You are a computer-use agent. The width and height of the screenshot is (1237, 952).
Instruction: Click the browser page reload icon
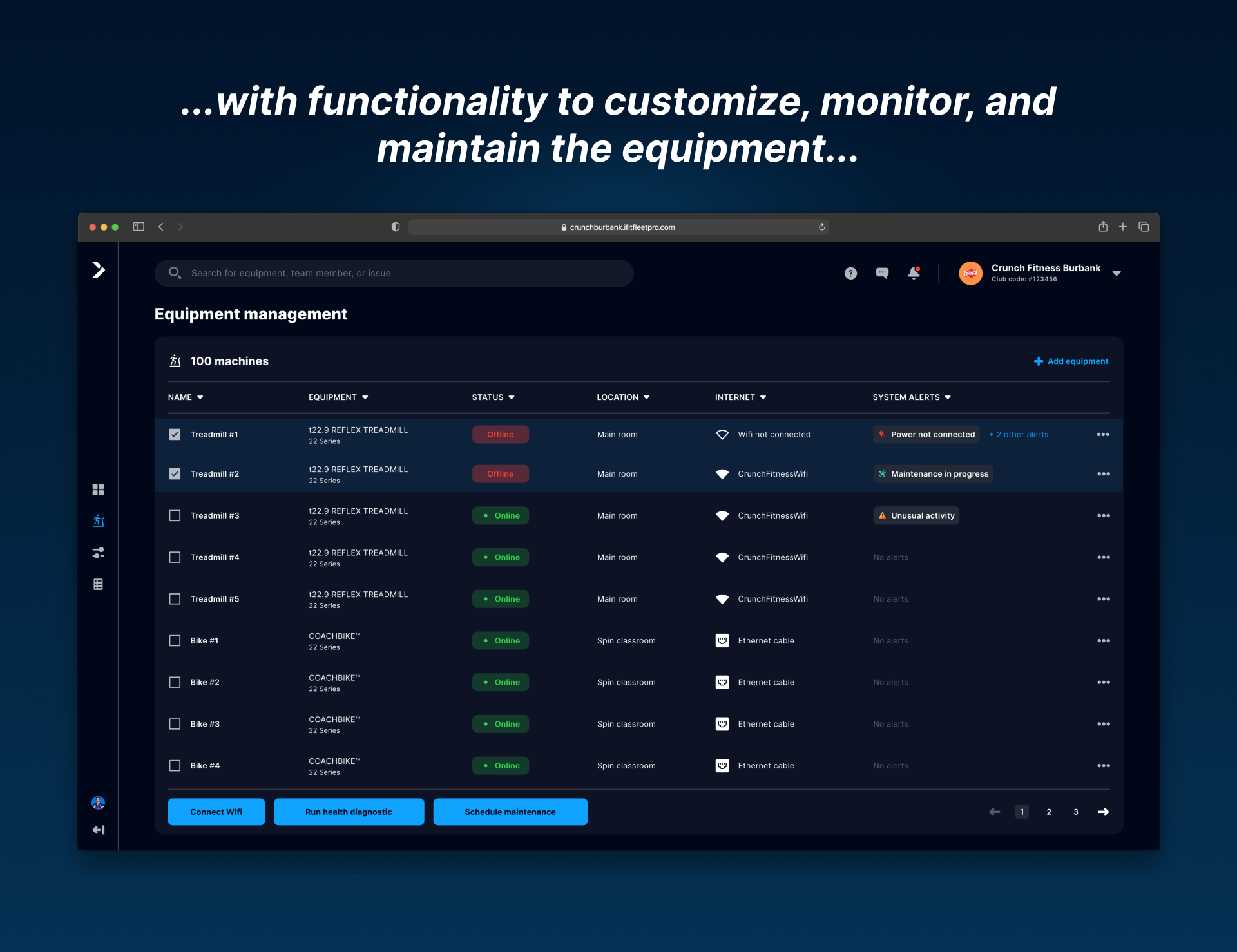pos(821,227)
